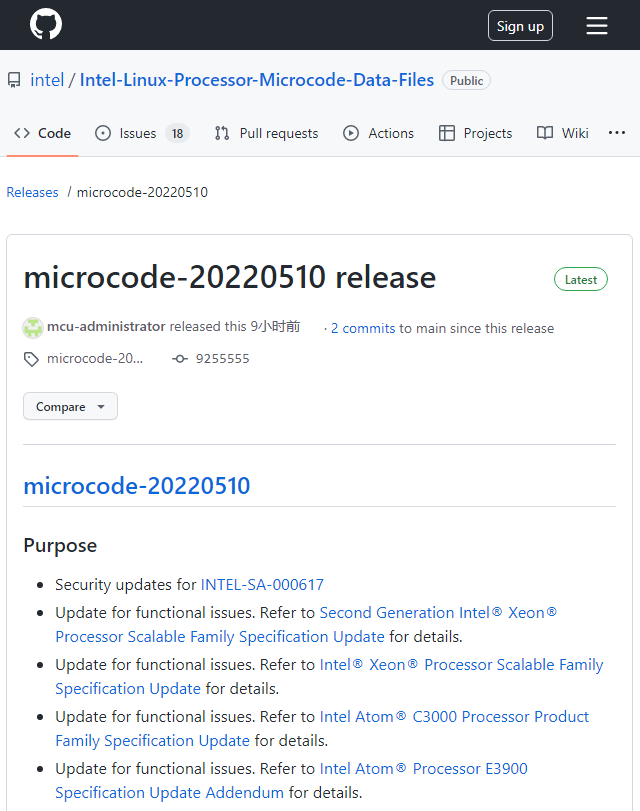
Task: Go to Releases breadcrumb link
Action: click(x=32, y=192)
